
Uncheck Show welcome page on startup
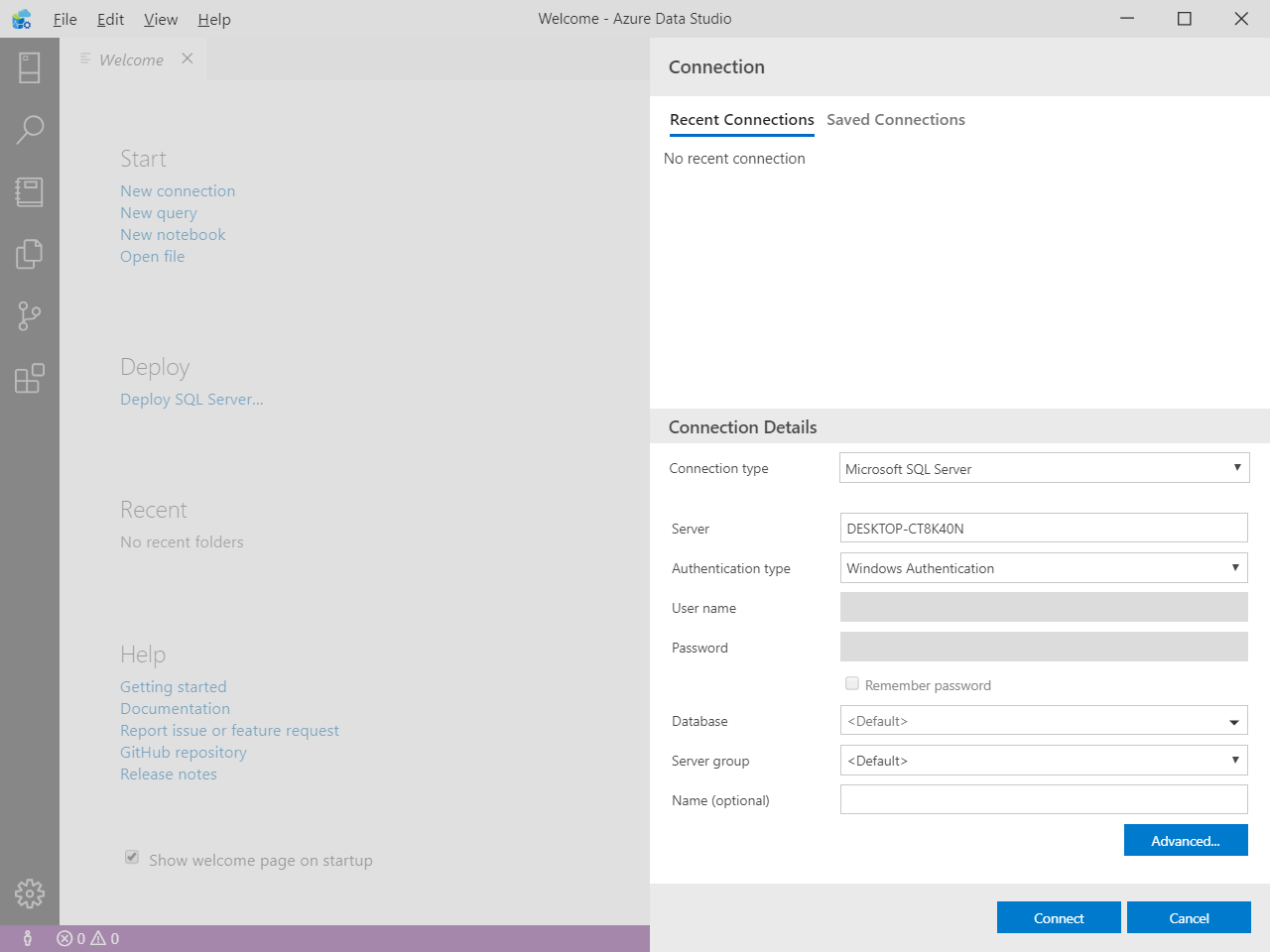point(132,857)
